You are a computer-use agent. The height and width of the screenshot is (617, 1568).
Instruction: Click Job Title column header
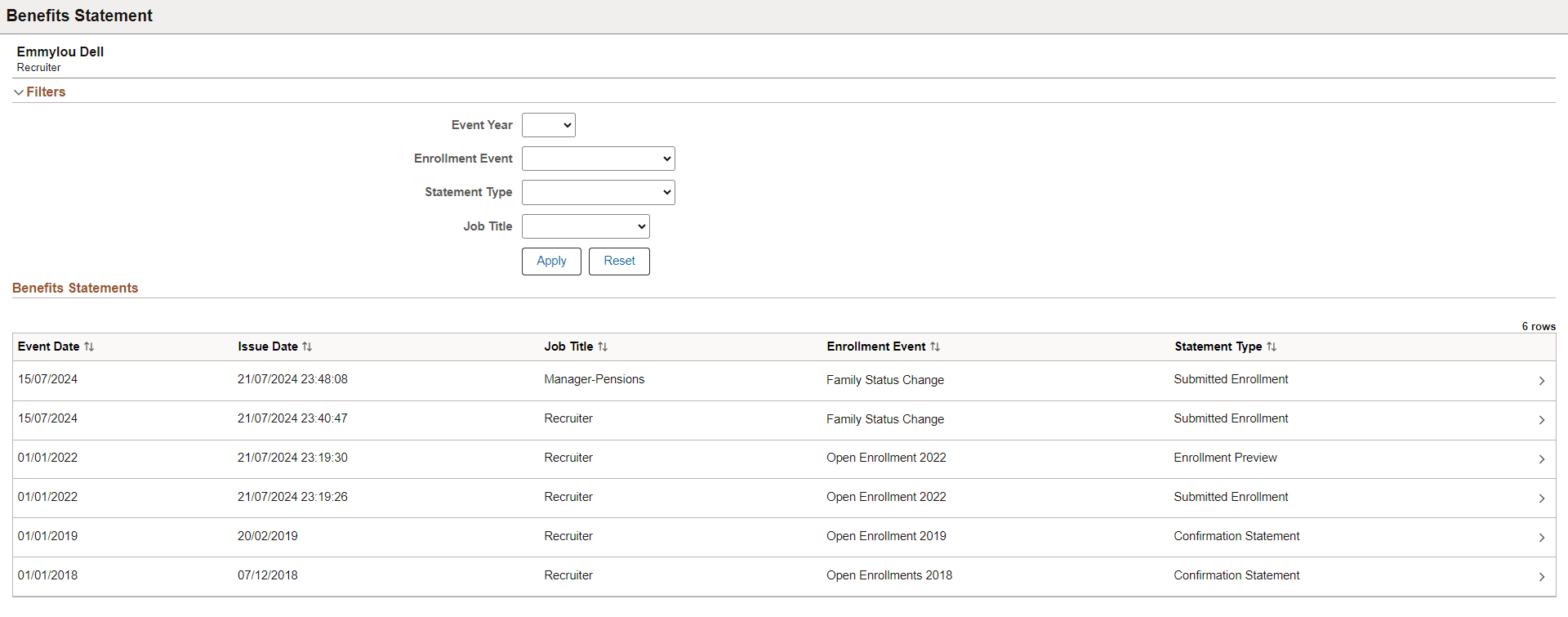tap(568, 347)
